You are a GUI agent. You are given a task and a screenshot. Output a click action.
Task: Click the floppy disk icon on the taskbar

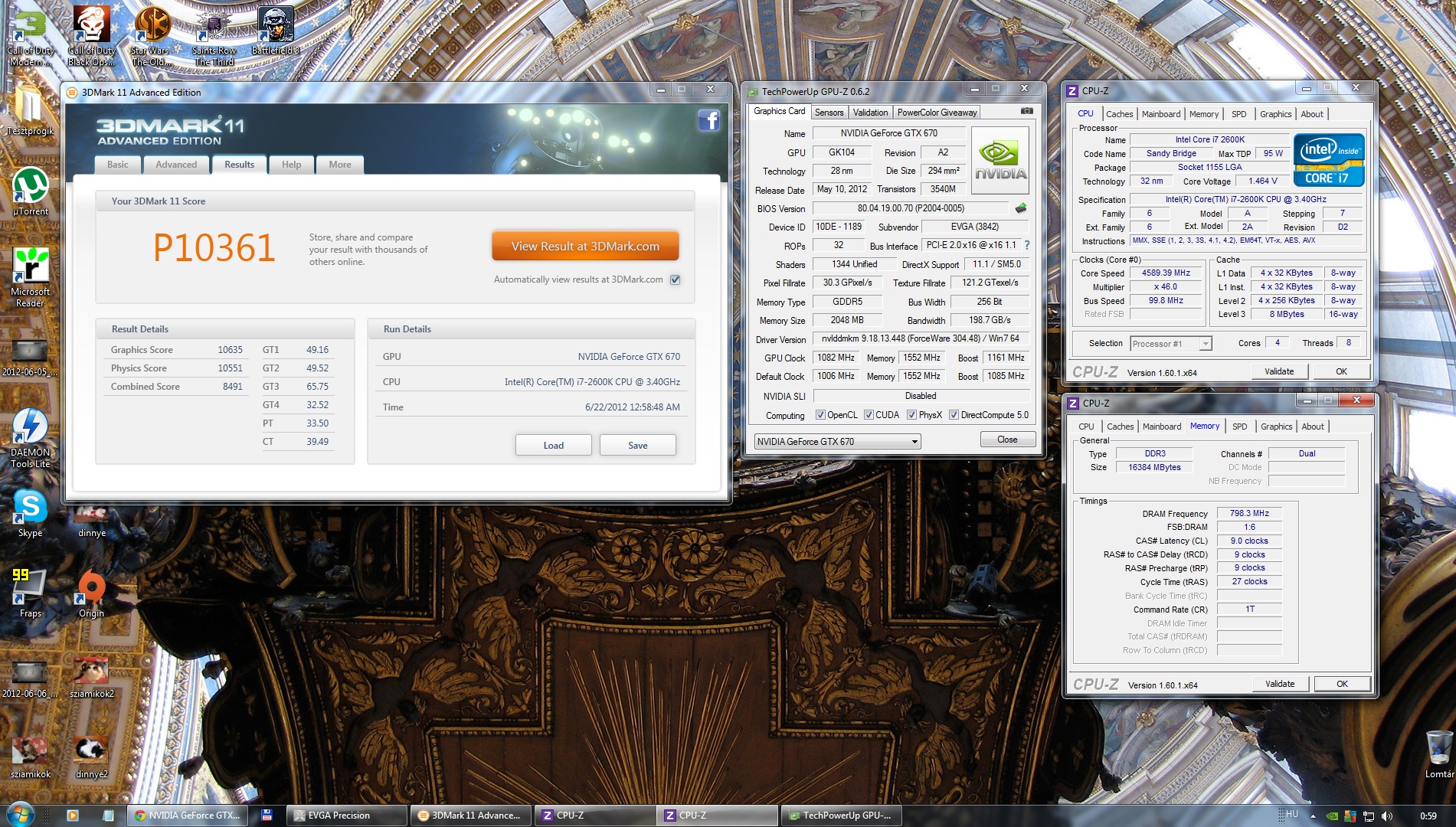pos(267,816)
